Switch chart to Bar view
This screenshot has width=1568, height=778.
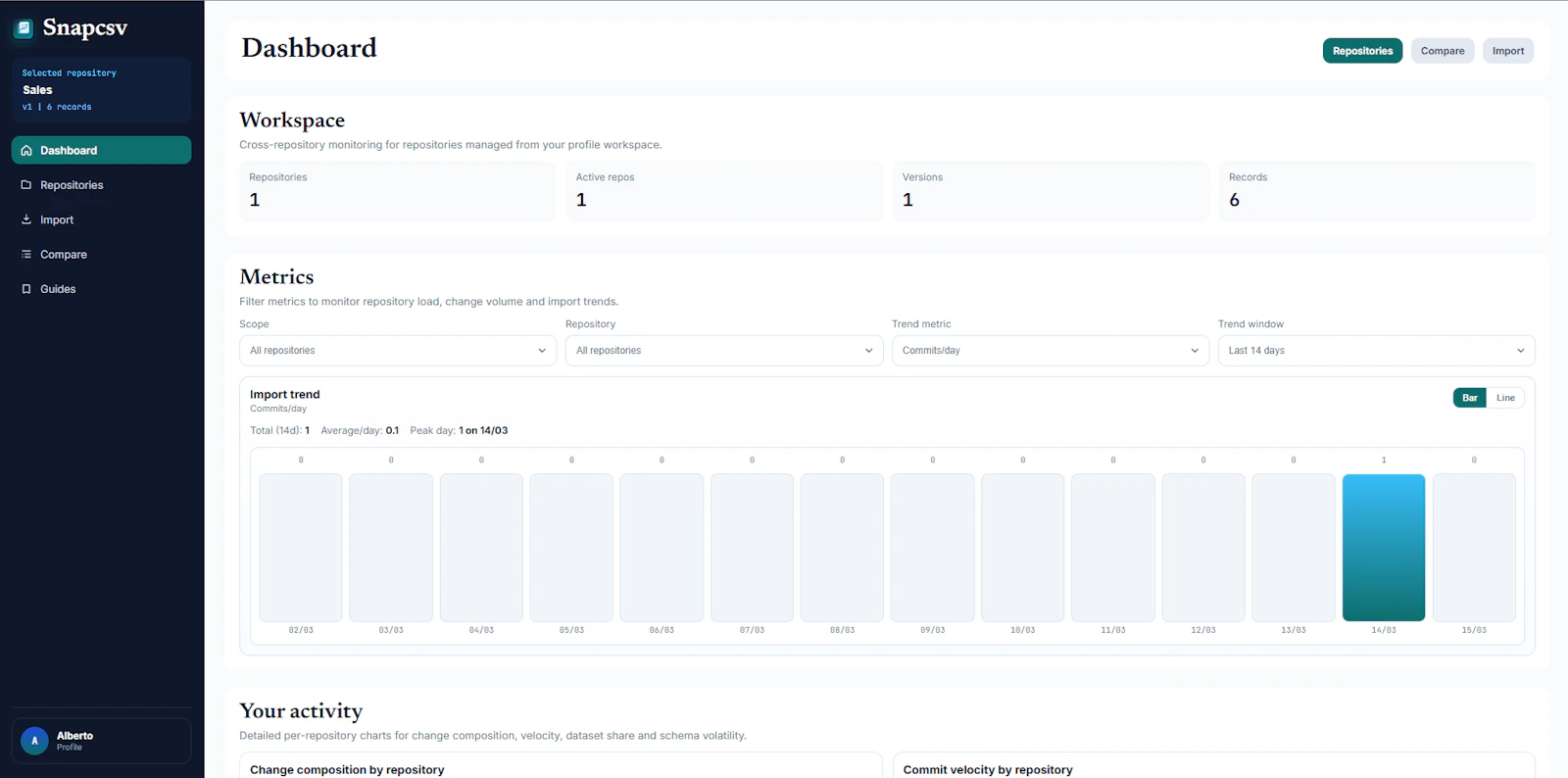click(x=1470, y=398)
